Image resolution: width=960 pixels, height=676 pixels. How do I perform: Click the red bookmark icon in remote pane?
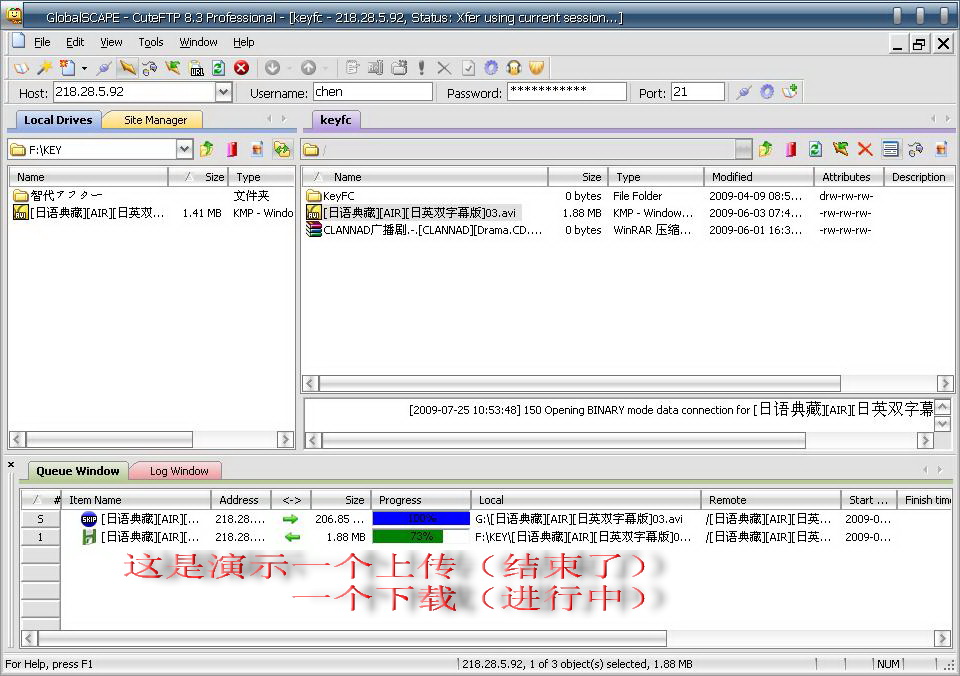pos(790,149)
